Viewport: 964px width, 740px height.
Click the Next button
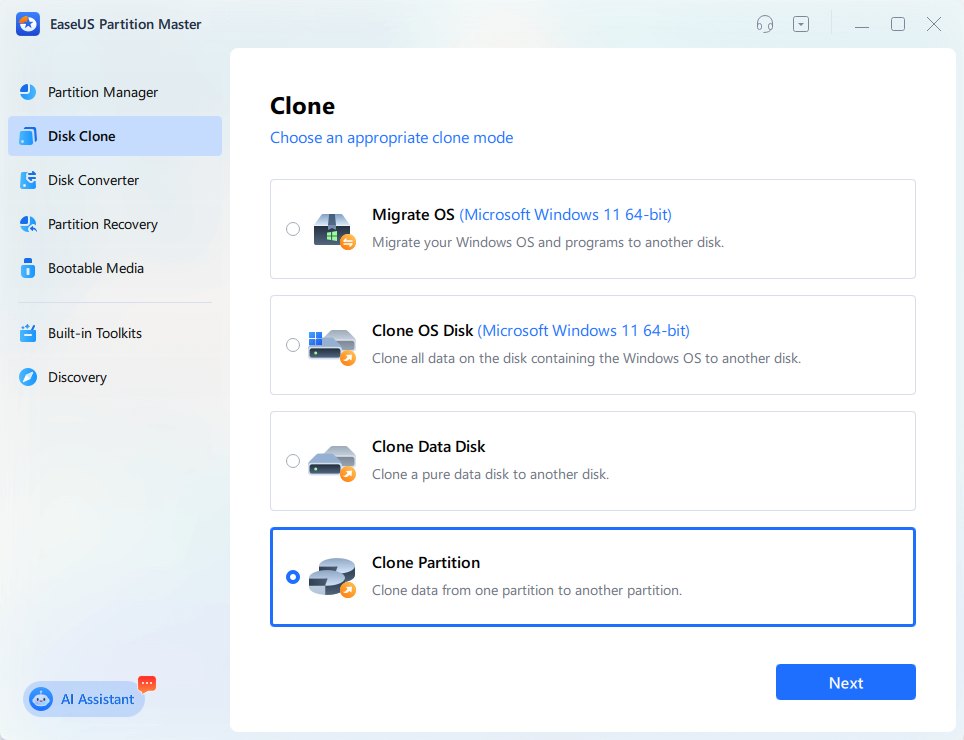pyautogui.click(x=846, y=682)
